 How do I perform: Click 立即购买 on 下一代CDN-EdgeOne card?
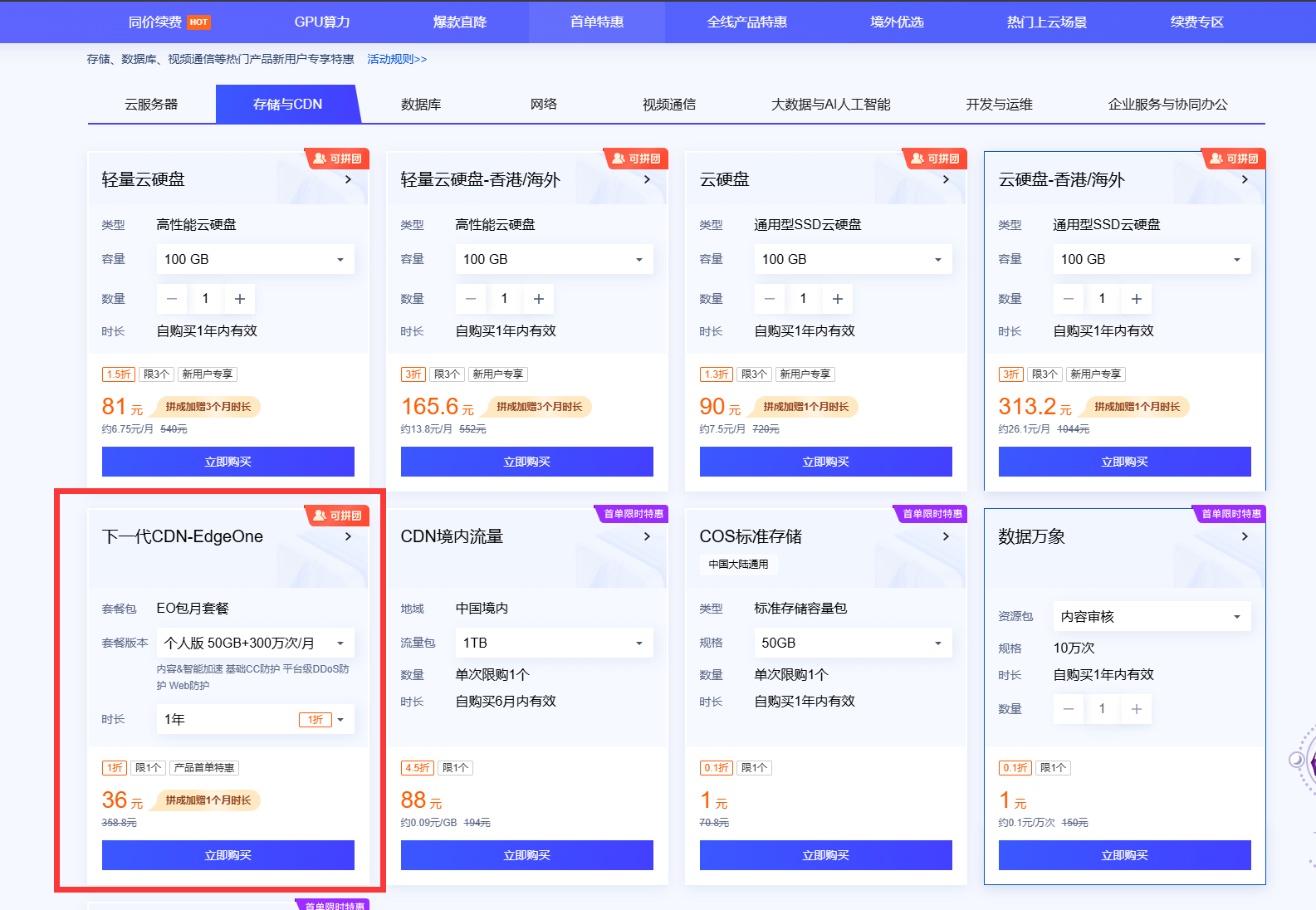228,855
